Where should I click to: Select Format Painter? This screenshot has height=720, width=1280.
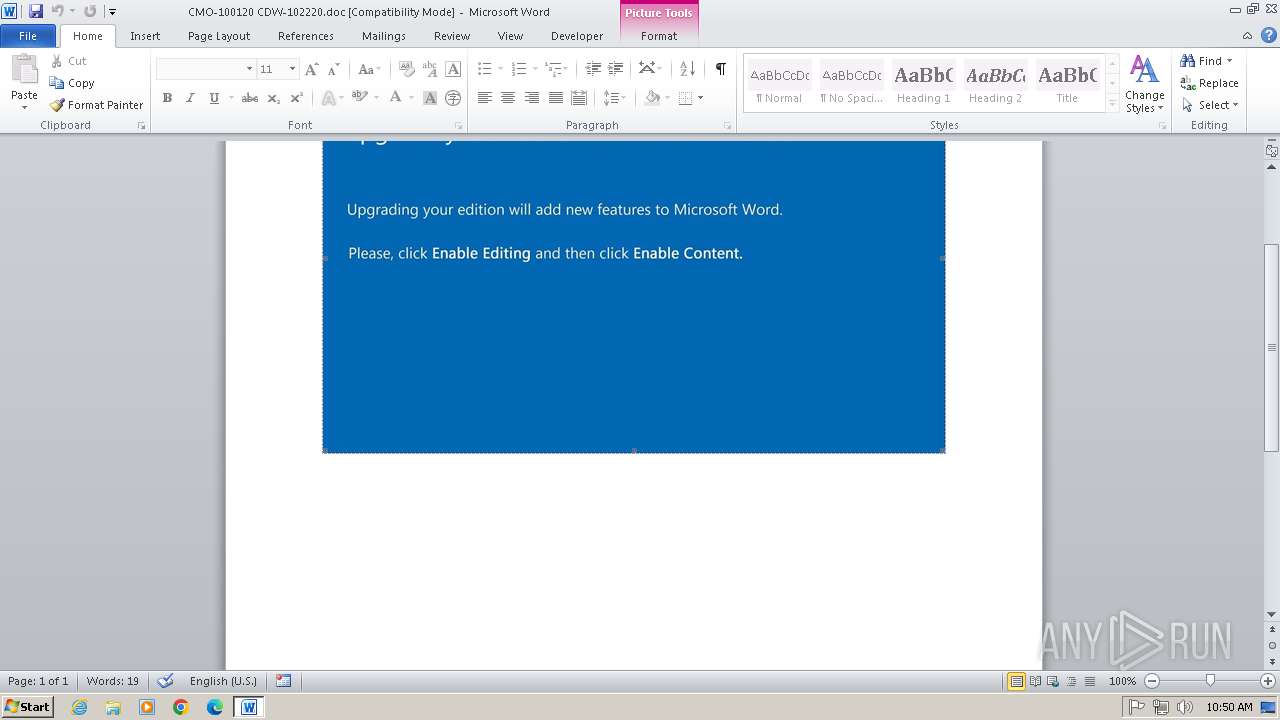[96, 105]
